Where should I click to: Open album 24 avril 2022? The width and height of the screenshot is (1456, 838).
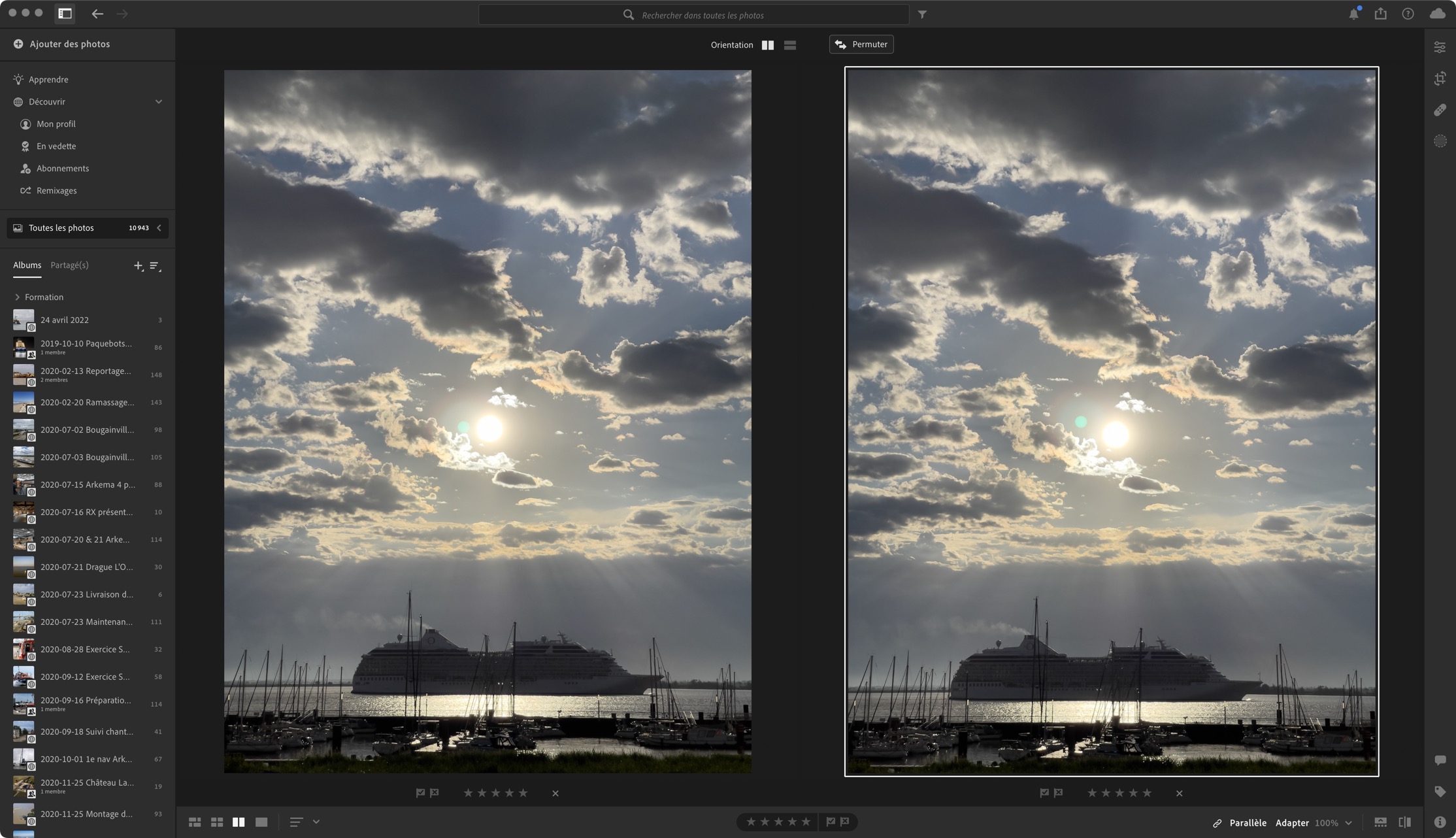tap(88, 320)
